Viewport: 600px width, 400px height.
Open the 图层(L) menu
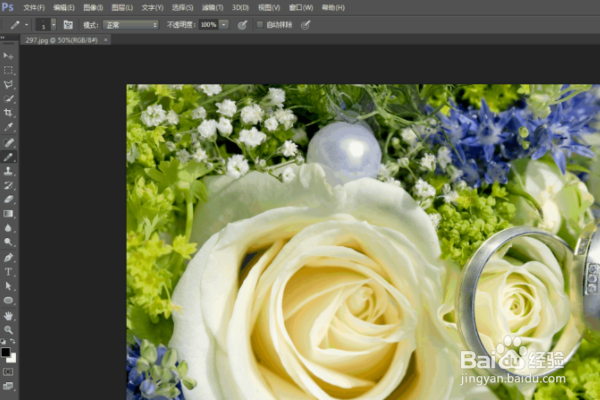coord(122,8)
